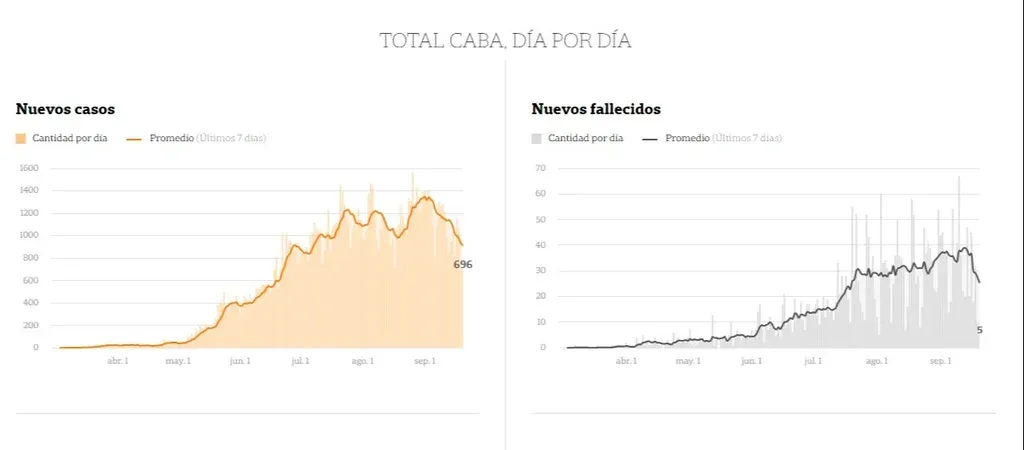Select 'jun.1' on the Nuevos fallecidos x-axis

point(753,362)
